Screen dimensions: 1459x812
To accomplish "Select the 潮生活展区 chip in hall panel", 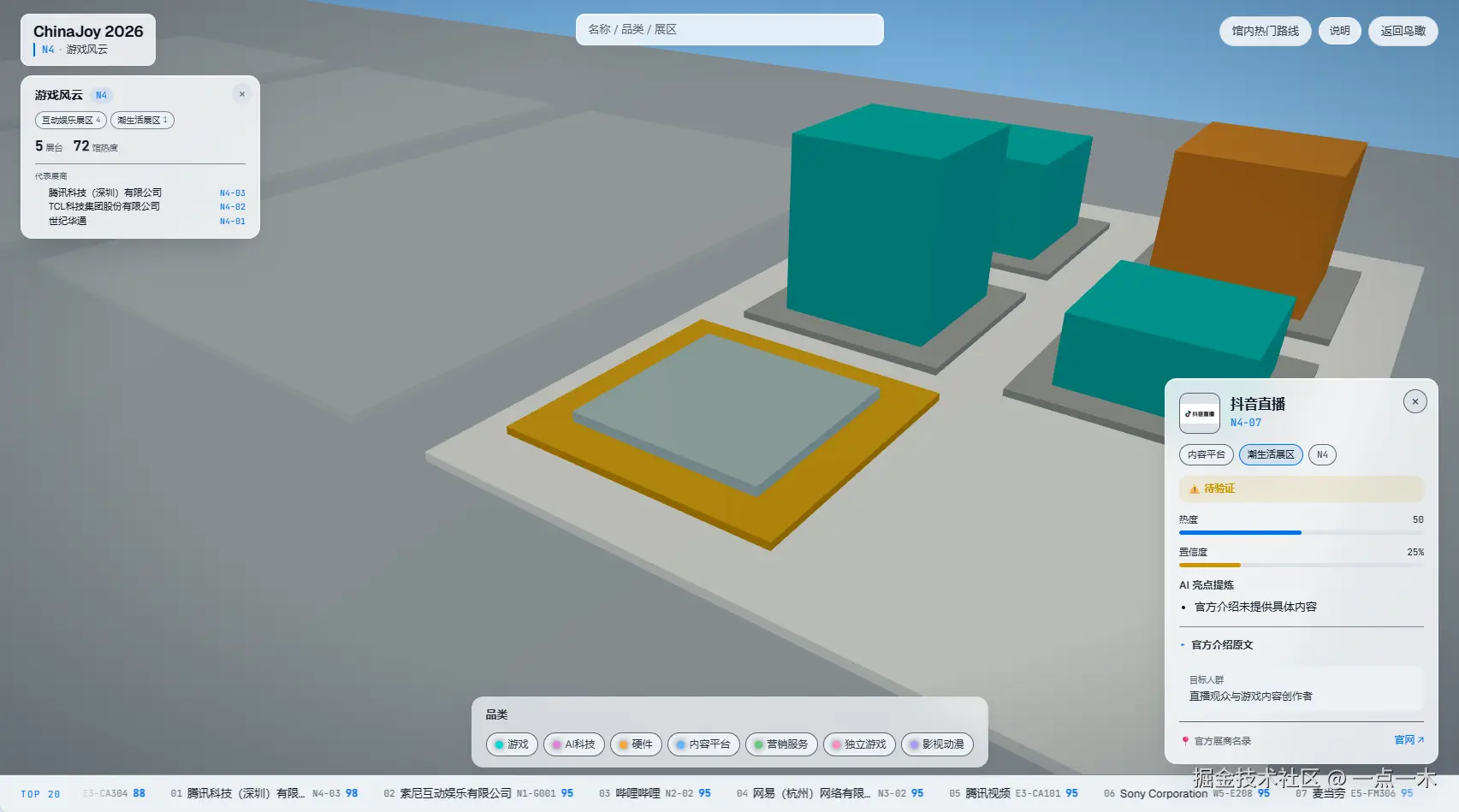I will (x=142, y=120).
